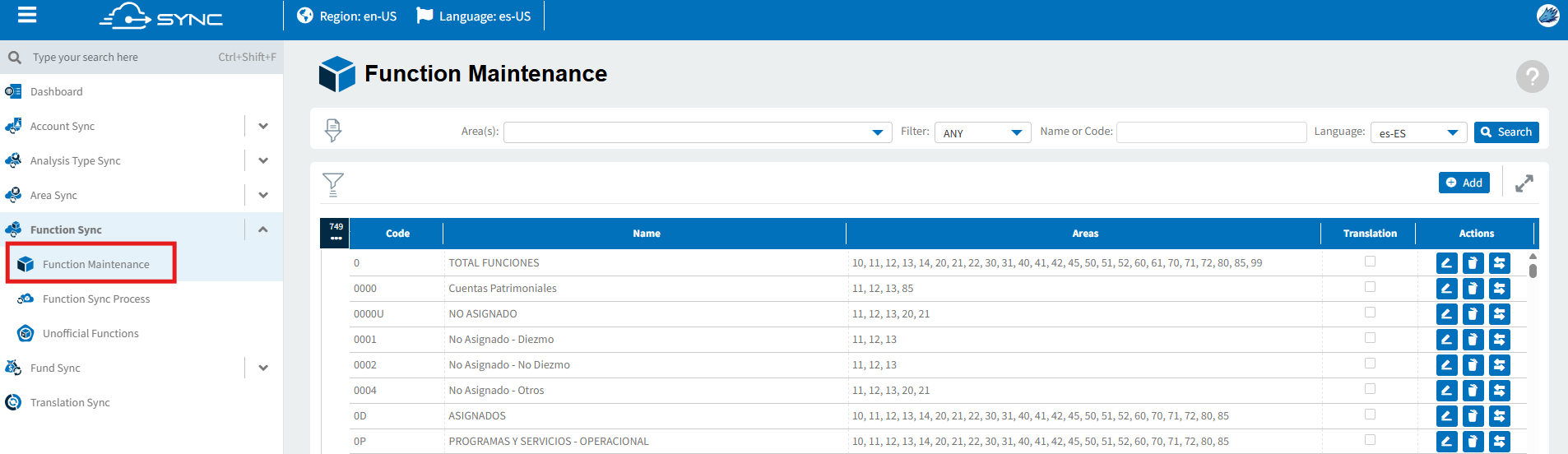Image resolution: width=1568 pixels, height=454 pixels.
Task: Click the Language flag icon
Action: (424, 16)
